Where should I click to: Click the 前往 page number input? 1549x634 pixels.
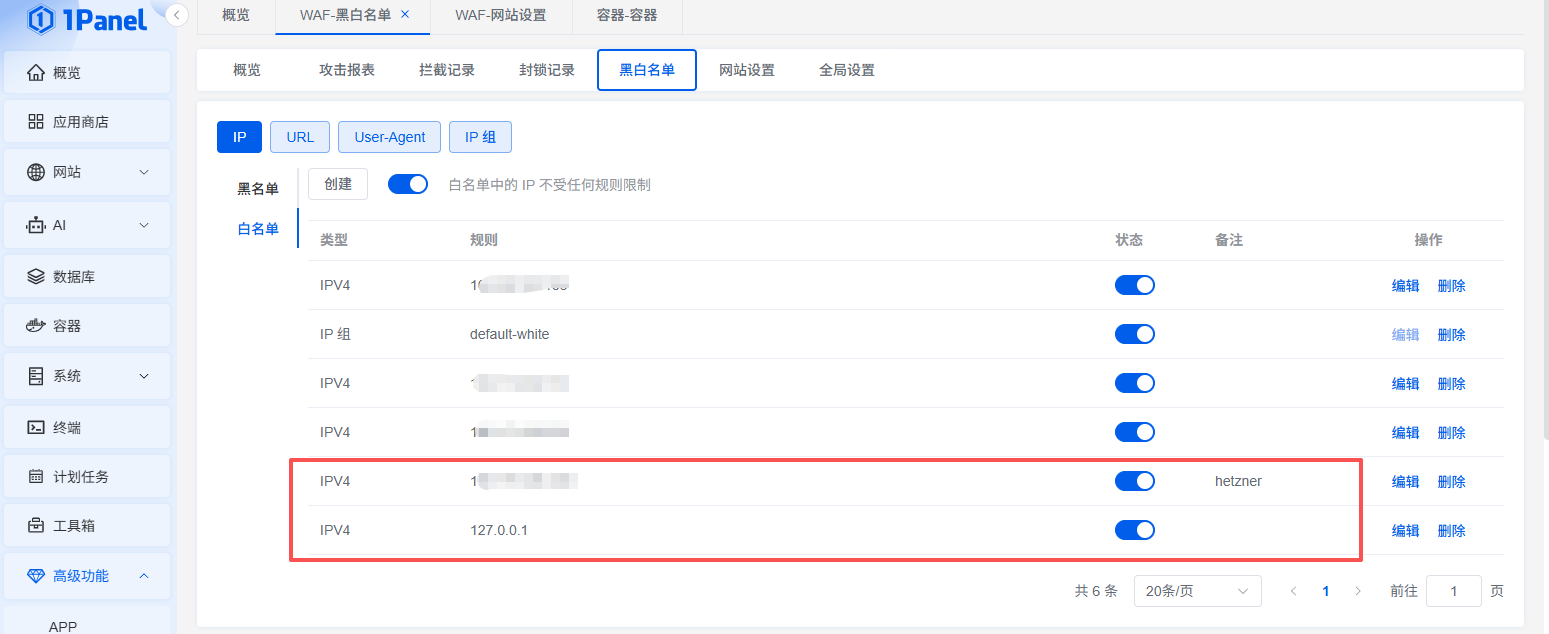1453,591
